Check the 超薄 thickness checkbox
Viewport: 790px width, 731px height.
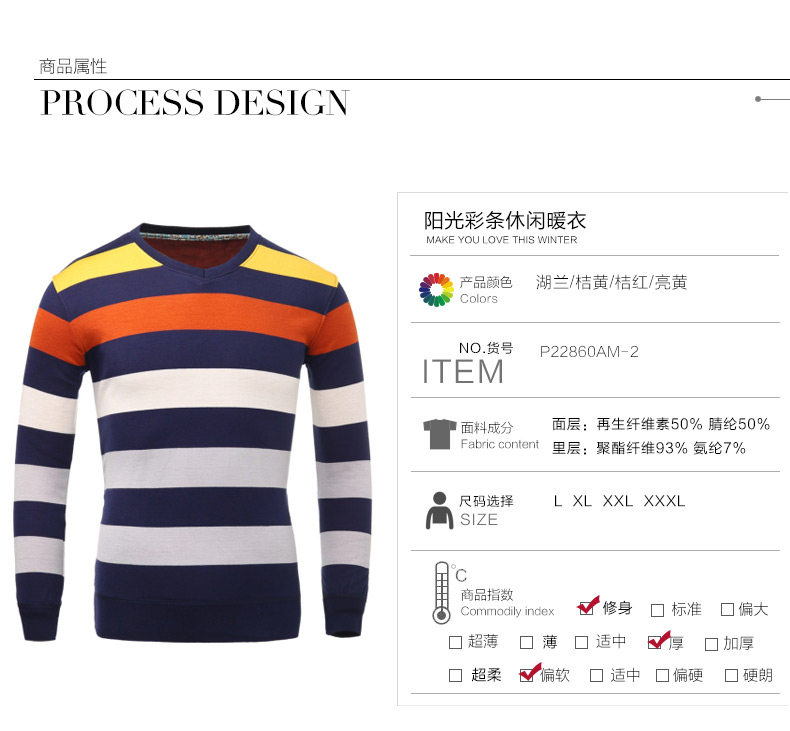click(x=455, y=642)
